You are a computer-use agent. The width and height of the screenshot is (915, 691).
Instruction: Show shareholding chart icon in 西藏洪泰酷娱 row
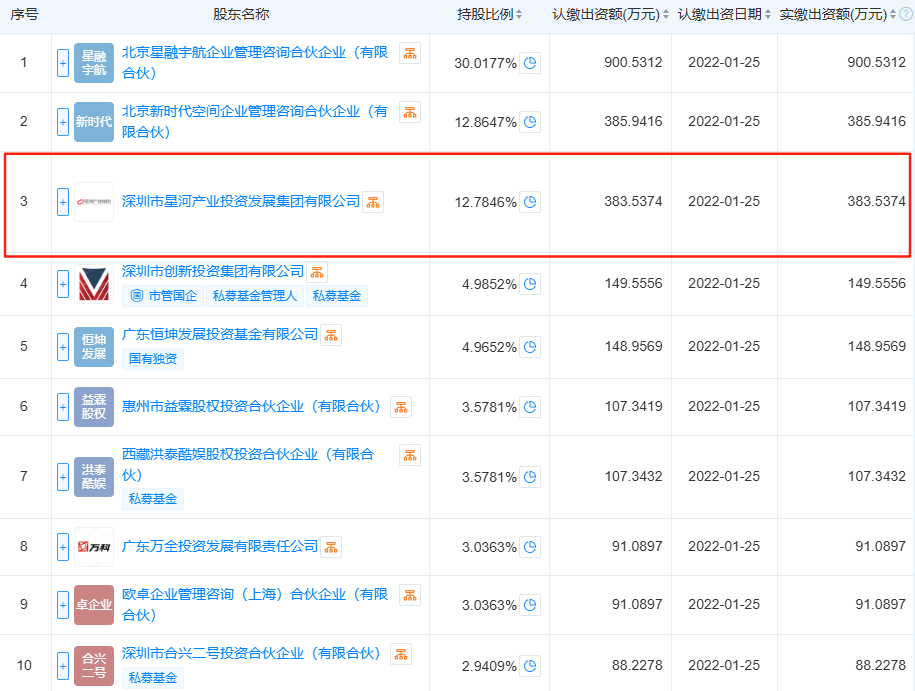[x=530, y=477]
